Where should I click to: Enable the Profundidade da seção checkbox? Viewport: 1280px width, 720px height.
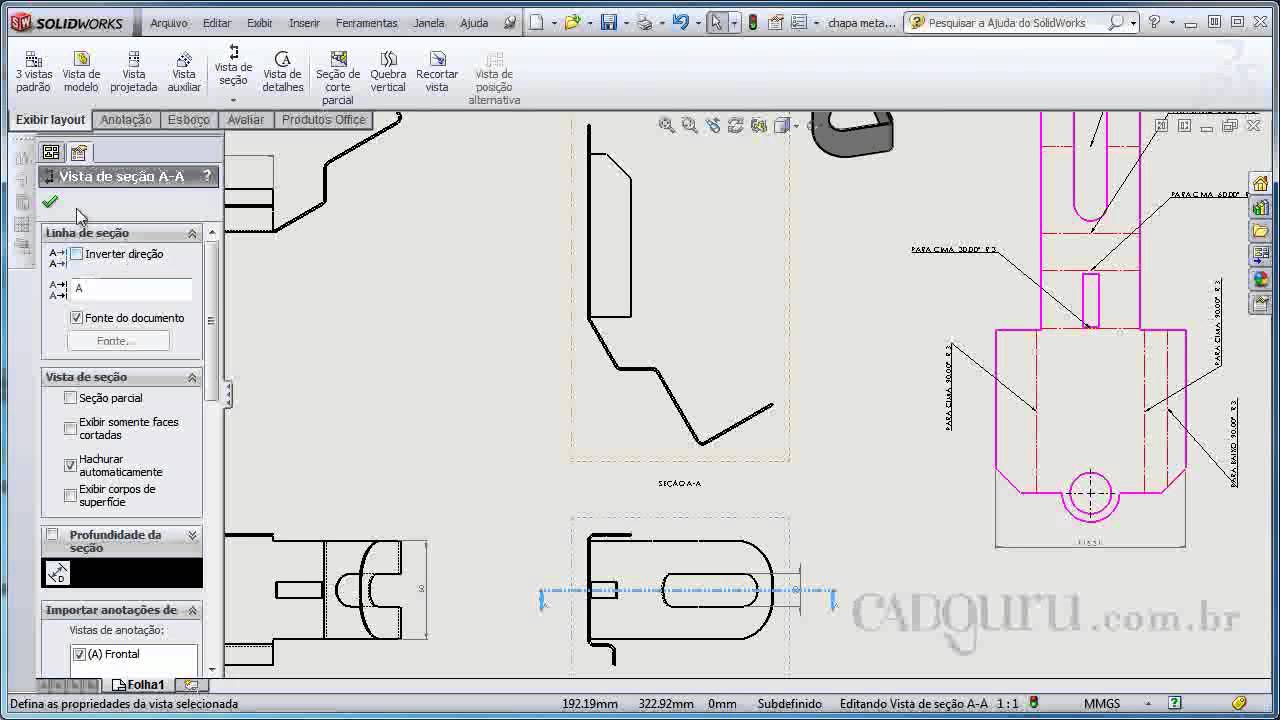52,535
